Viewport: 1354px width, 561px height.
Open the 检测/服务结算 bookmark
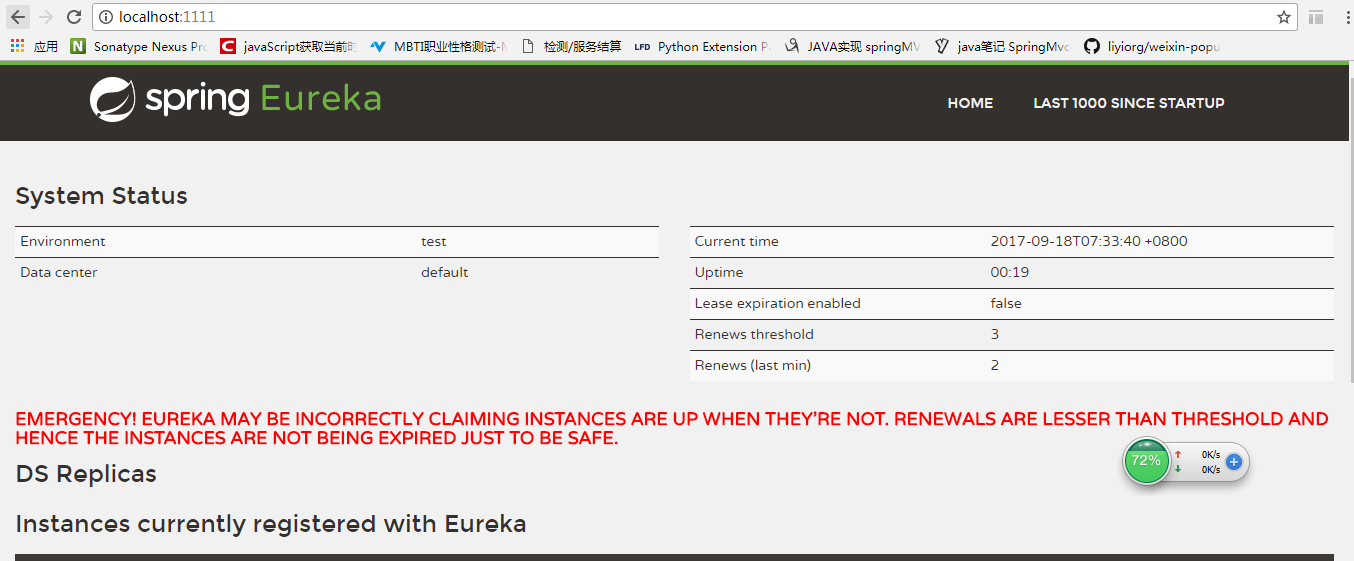(x=572, y=46)
